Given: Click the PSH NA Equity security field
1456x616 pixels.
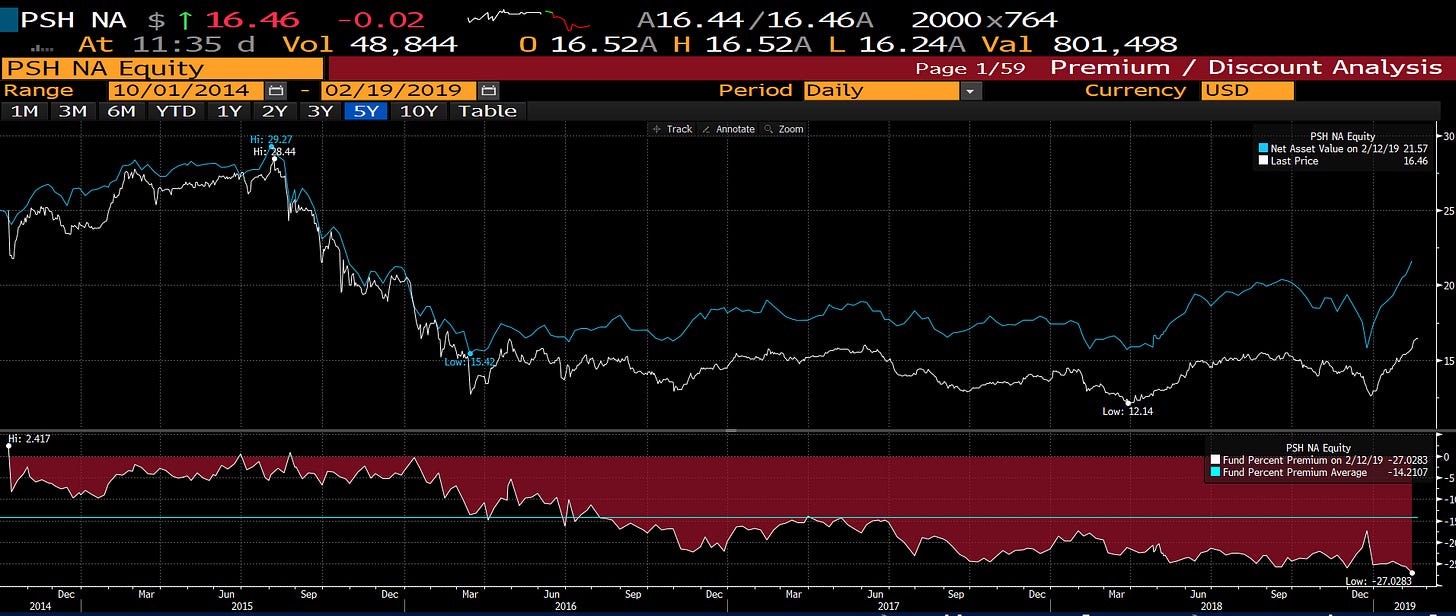Looking at the screenshot, I should click(163, 68).
